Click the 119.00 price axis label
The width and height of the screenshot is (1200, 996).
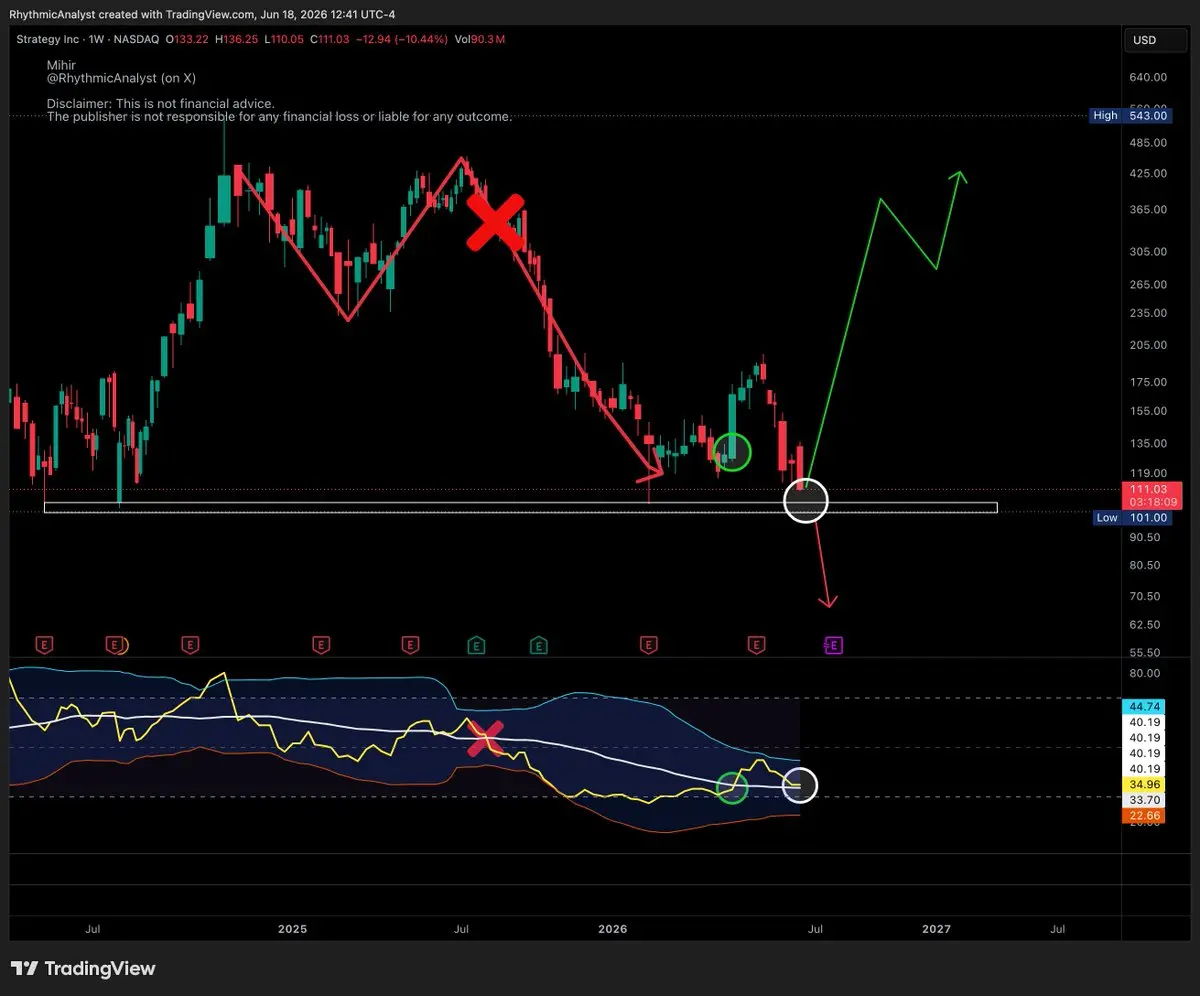[1148, 473]
